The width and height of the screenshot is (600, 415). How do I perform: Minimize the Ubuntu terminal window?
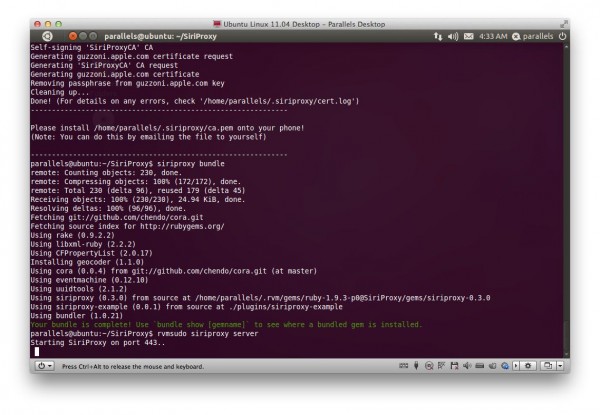point(83,36)
